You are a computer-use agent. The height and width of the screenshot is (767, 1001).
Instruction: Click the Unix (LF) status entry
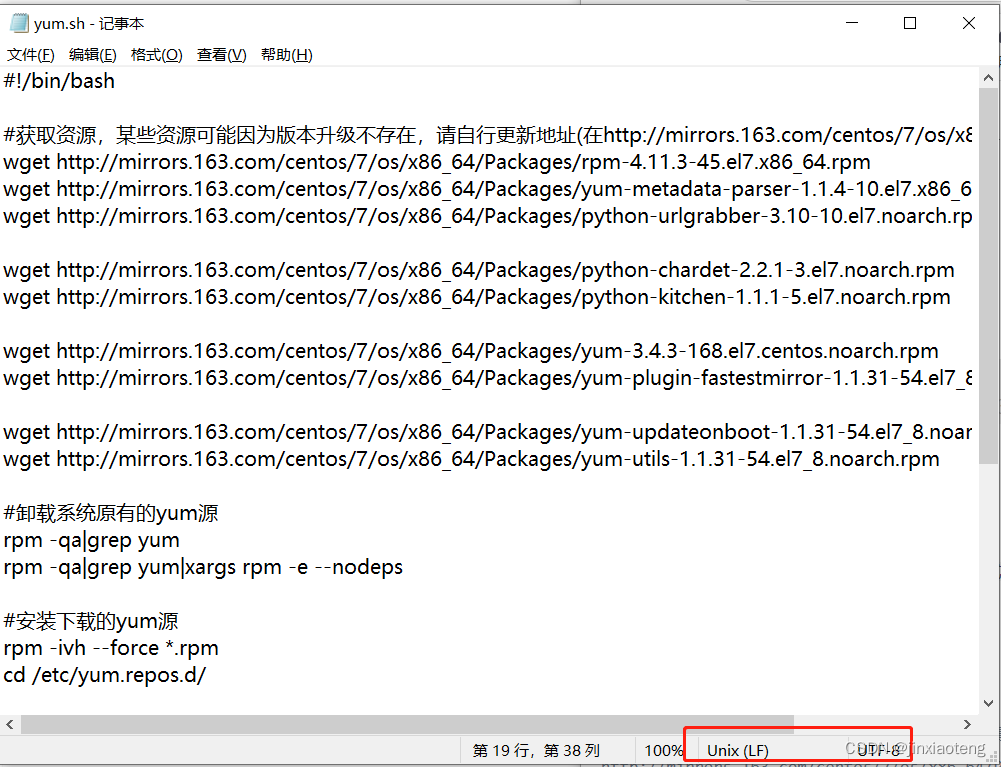[737, 750]
